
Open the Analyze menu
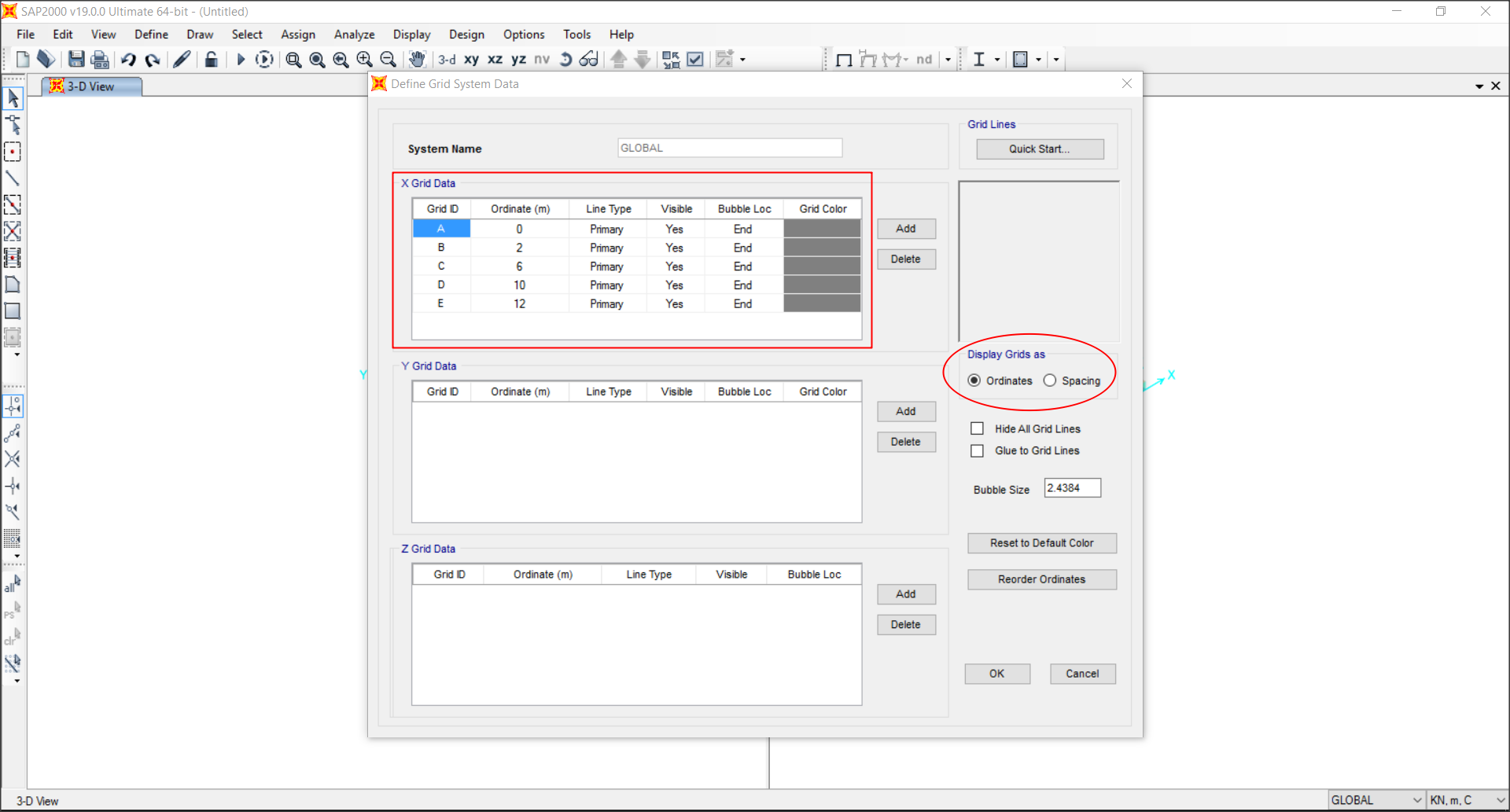(x=354, y=35)
